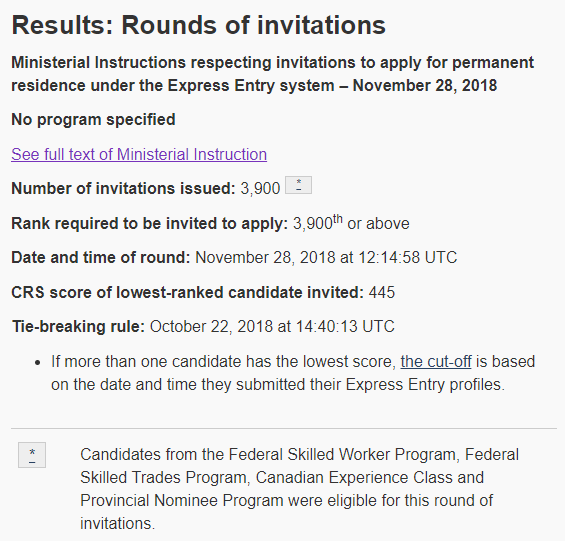The width and height of the screenshot is (565, 541).
Task: Click the CRS score of lowest-ranked candidate label
Action: coord(187,292)
